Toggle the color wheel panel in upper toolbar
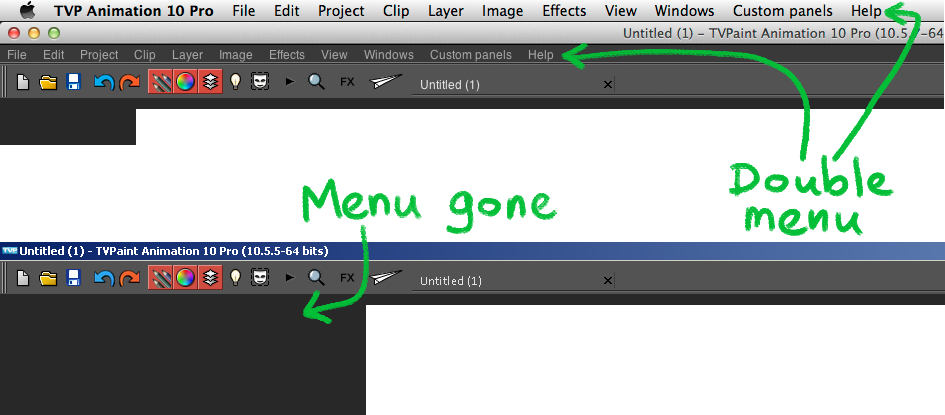The height and width of the screenshot is (415, 945). click(x=186, y=81)
